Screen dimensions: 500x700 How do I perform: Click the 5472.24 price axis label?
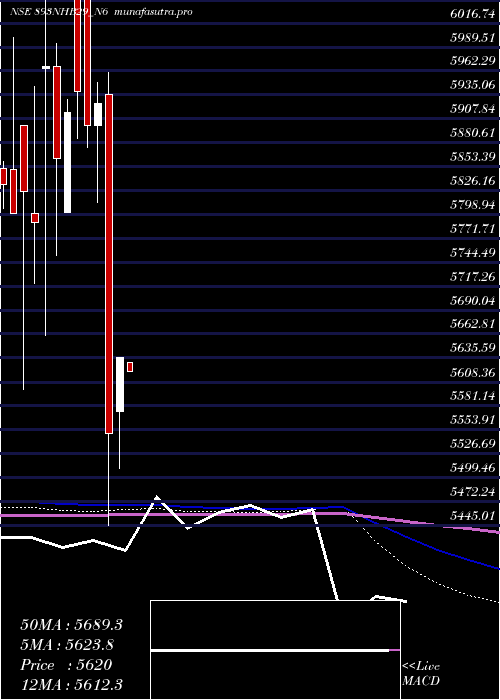pos(473,492)
